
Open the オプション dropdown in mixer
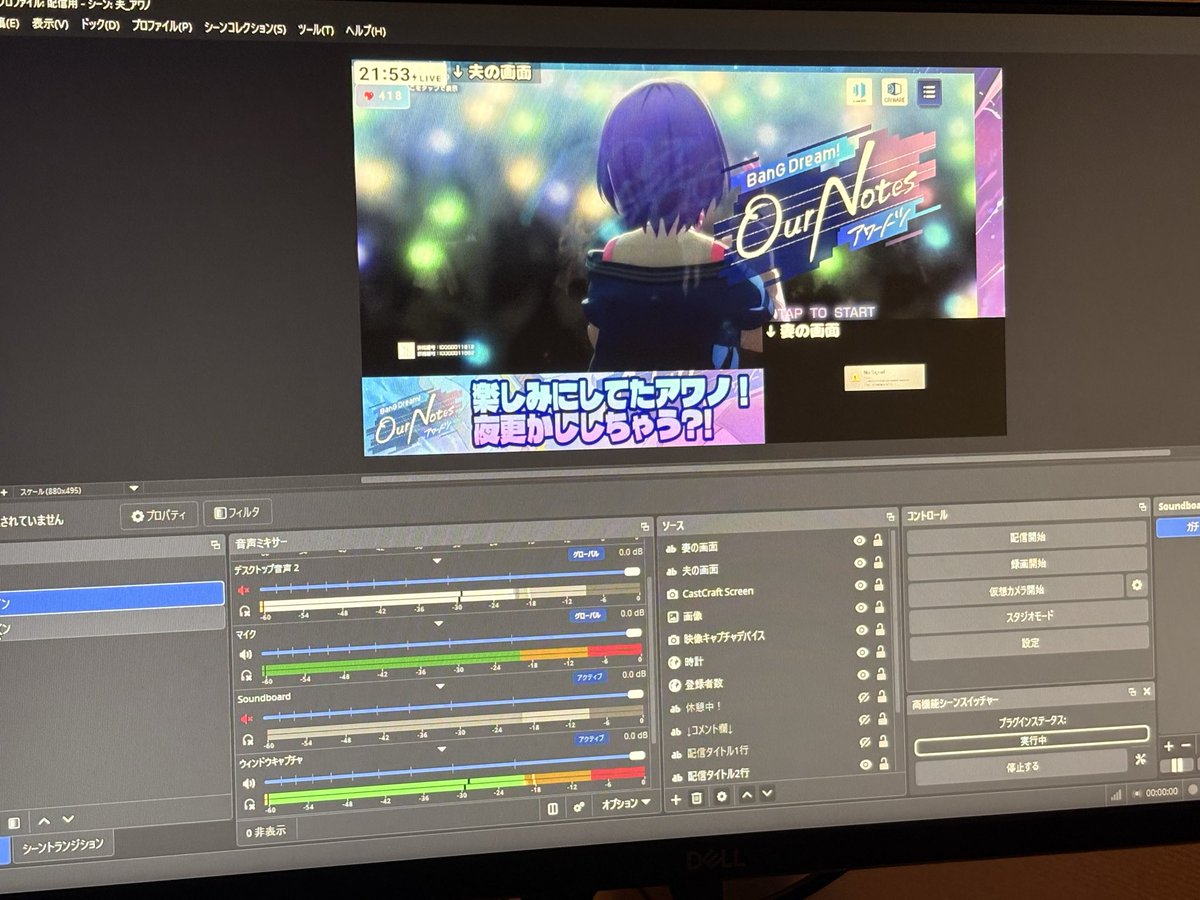[626, 804]
